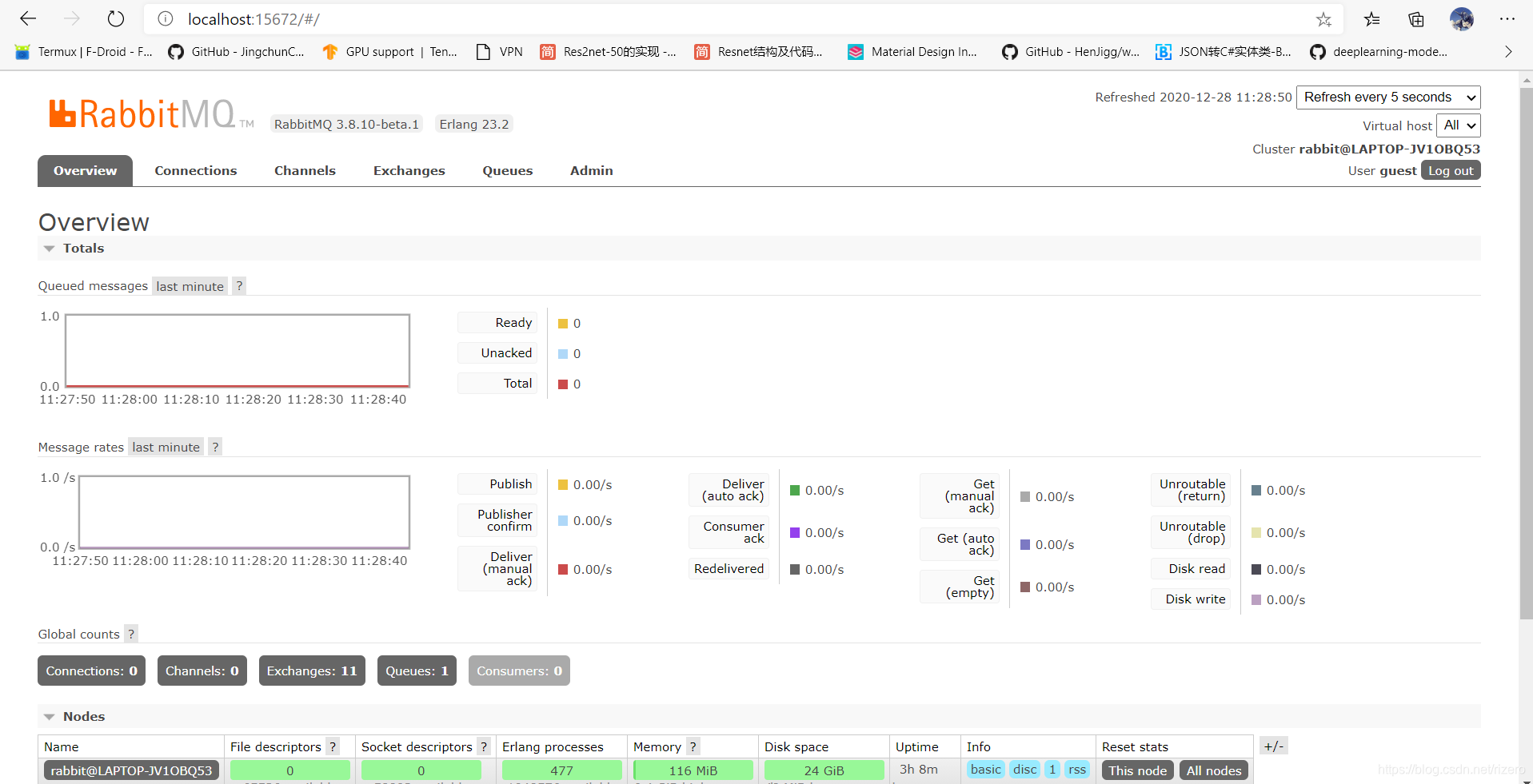Toggle the Disk write legend
This screenshot has width=1533, height=784.
click(1191, 599)
